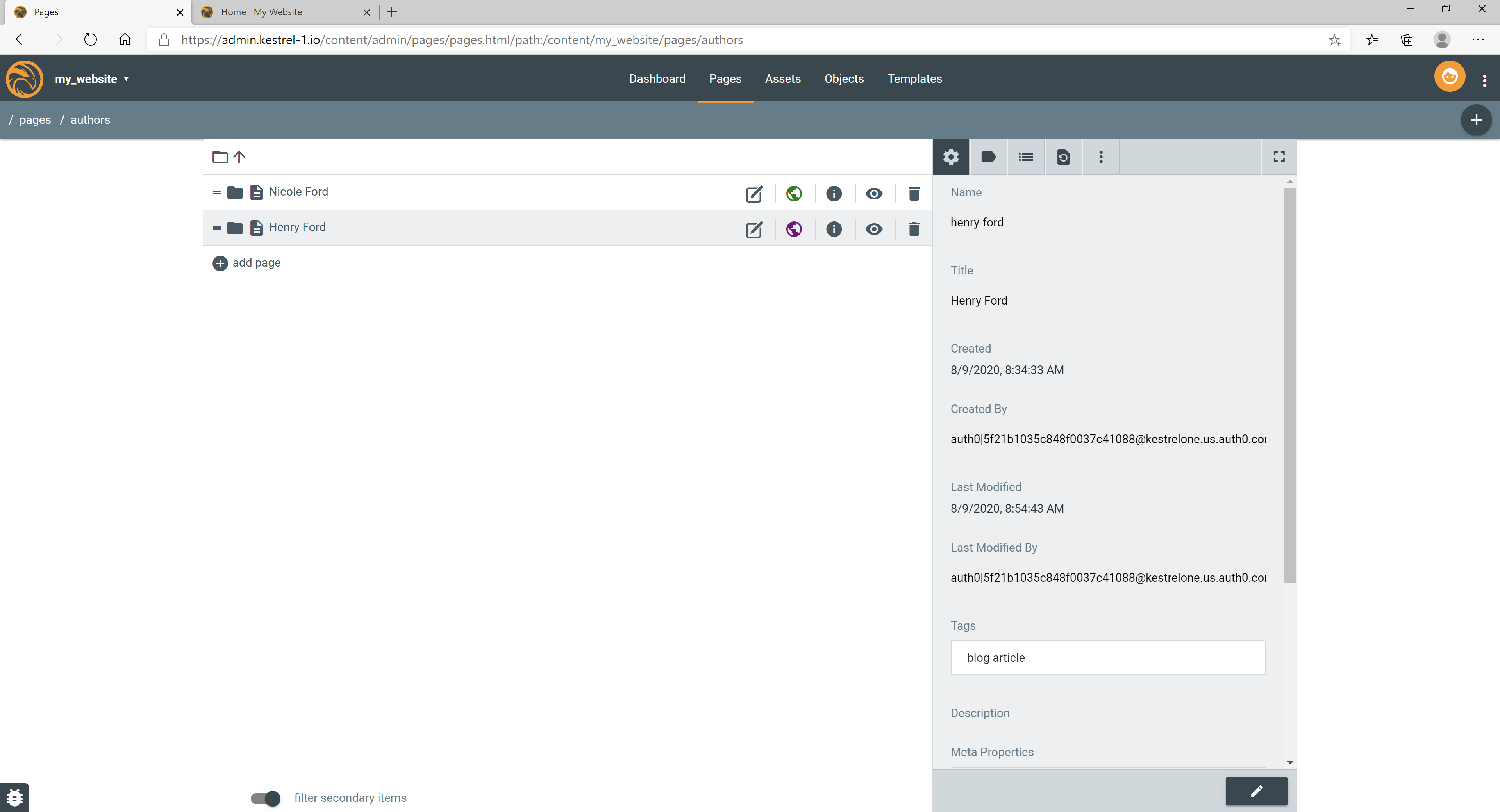The image size is (1500, 812).
Task: Expand the properties panel to fullscreen
Action: 1279,157
